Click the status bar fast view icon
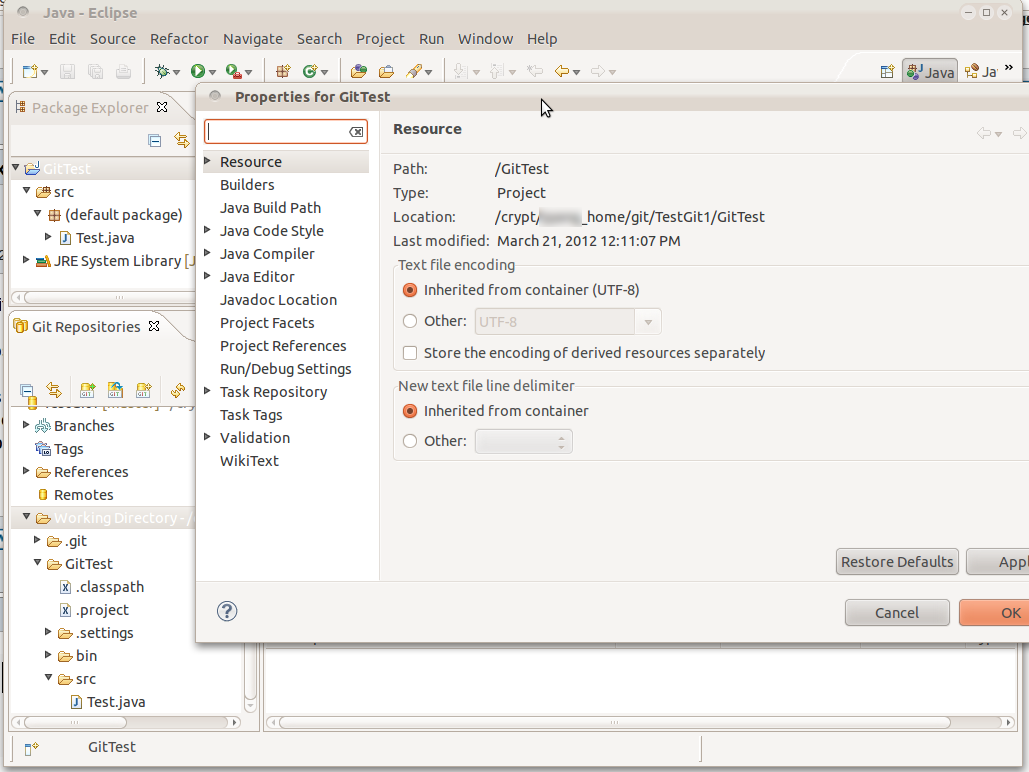This screenshot has width=1029, height=772. click(31, 748)
